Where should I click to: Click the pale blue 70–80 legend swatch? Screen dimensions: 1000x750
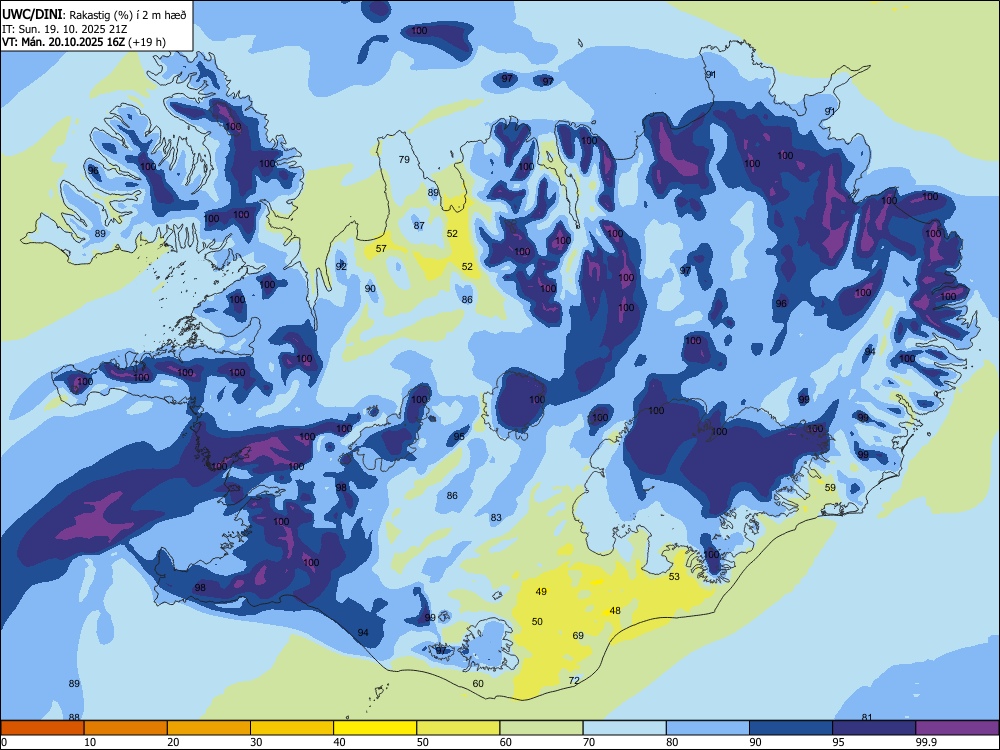click(x=624, y=728)
